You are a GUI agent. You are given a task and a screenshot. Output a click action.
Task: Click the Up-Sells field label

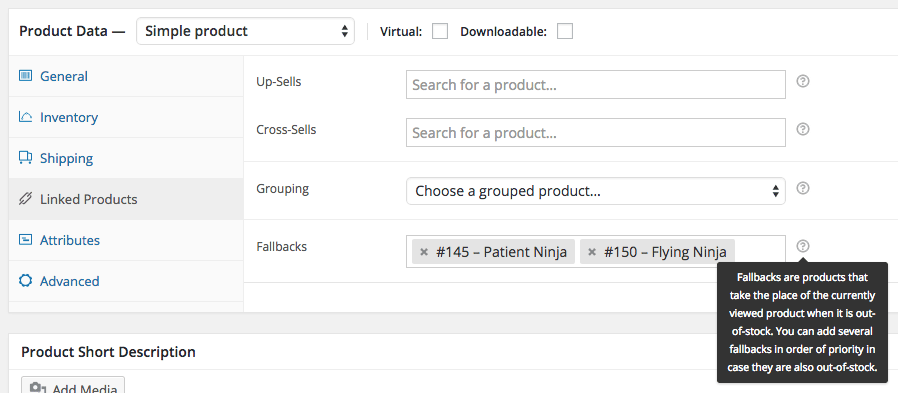click(278, 82)
